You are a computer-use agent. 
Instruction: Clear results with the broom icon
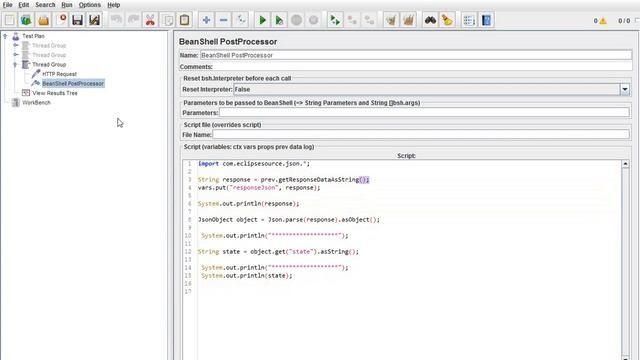(391, 20)
